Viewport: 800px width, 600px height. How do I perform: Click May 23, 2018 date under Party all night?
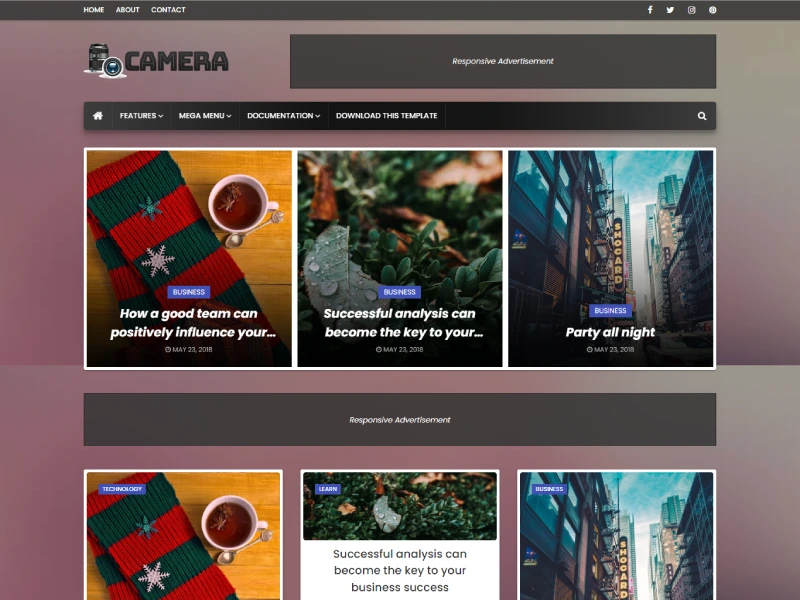coord(610,349)
